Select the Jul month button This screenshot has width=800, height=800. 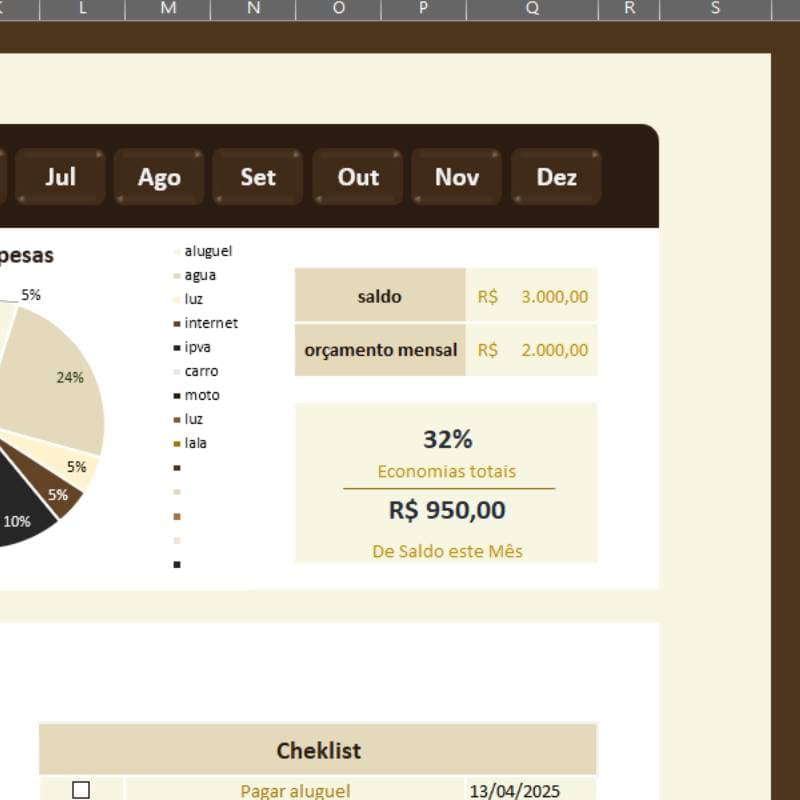[60, 177]
